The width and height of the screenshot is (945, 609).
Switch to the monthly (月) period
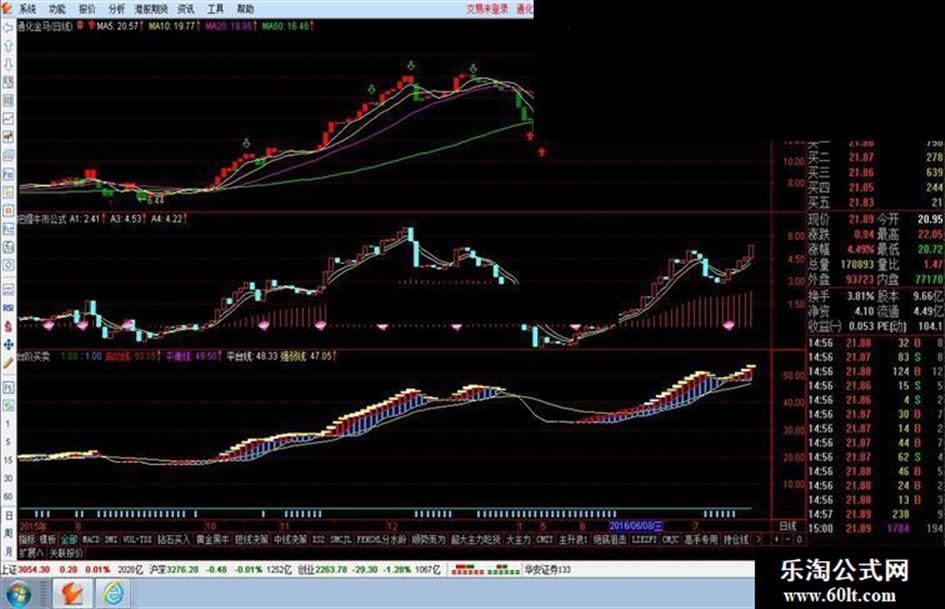pos(8,552)
